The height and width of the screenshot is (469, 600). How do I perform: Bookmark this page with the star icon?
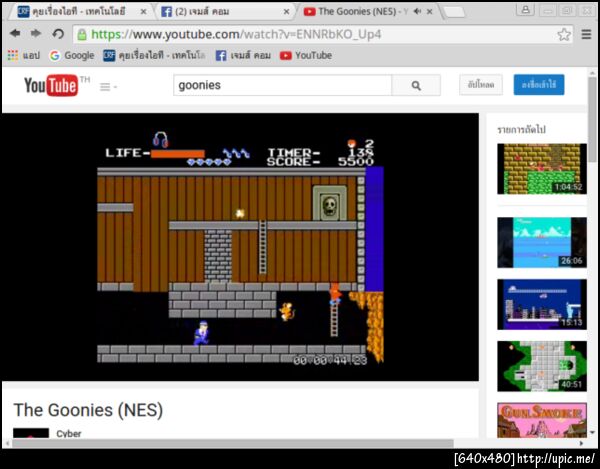coord(564,34)
